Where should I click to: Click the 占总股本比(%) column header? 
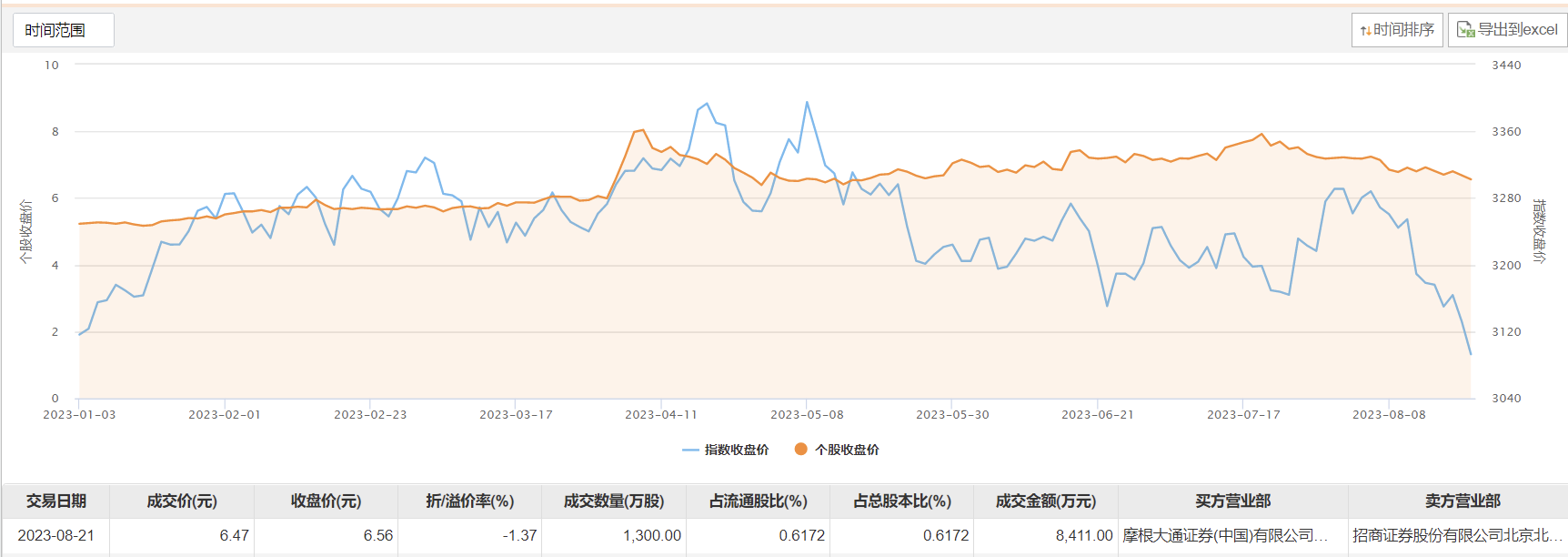pos(902,501)
